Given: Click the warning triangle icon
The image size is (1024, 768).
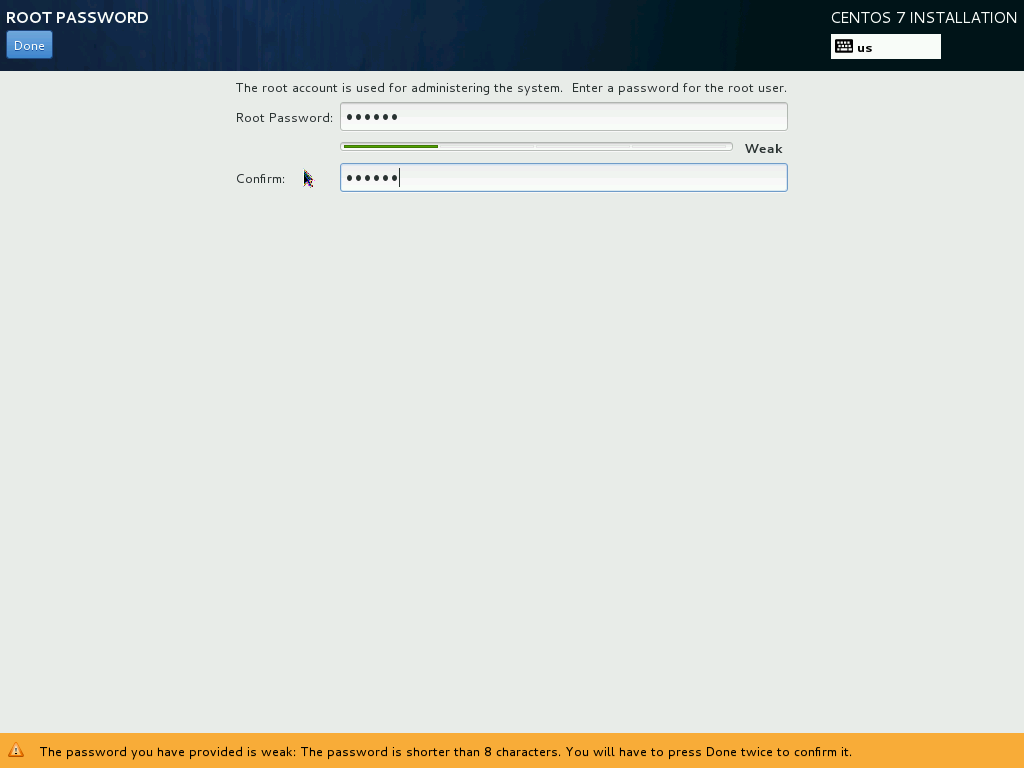Looking at the screenshot, I should [x=16, y=751].
